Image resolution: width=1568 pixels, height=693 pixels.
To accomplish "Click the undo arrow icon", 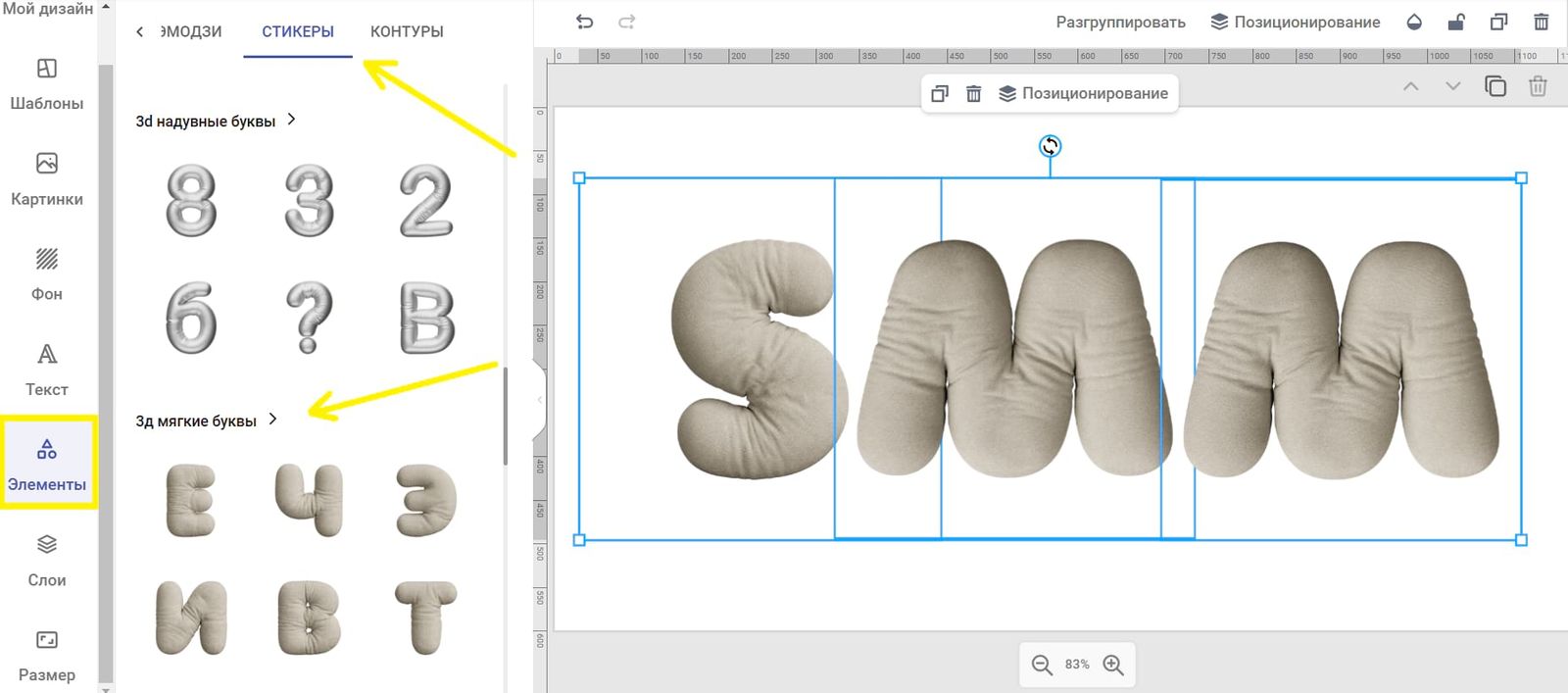I will (x=584, y=22).
